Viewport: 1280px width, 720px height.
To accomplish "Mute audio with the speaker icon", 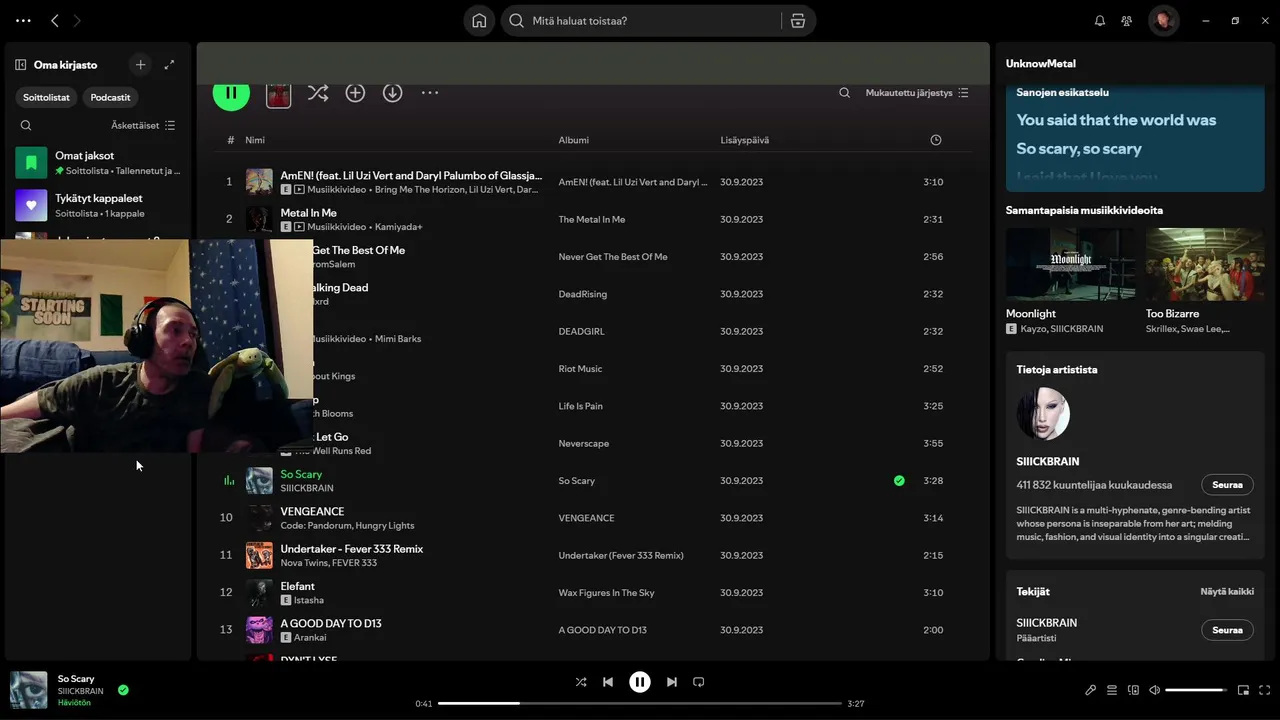I will click(1154, 690).
